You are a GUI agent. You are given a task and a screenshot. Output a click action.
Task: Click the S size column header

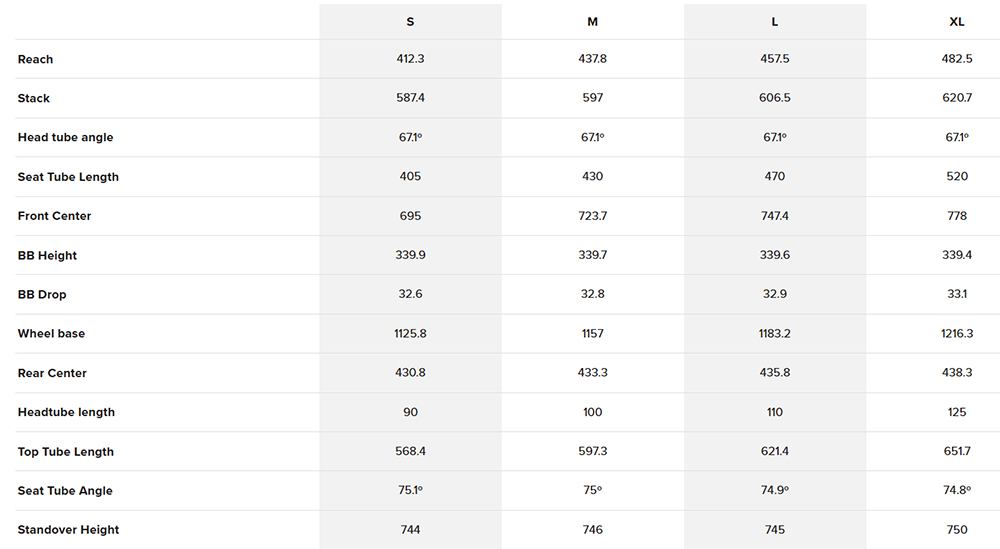coord(410,22)
